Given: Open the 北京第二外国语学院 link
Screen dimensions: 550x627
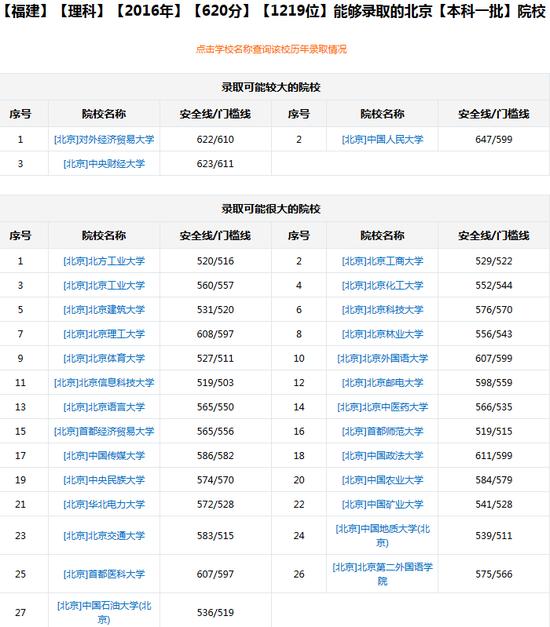Looking at the screenshot, I should pos(382,574).
